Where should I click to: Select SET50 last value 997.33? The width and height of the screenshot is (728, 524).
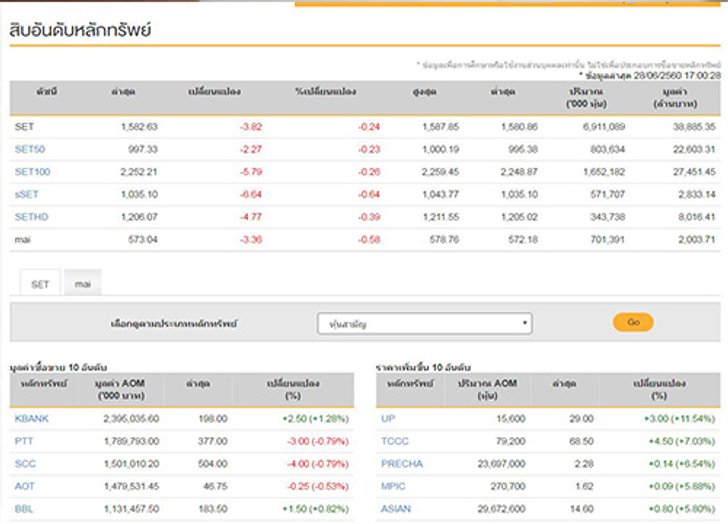(x=143, y=149)
